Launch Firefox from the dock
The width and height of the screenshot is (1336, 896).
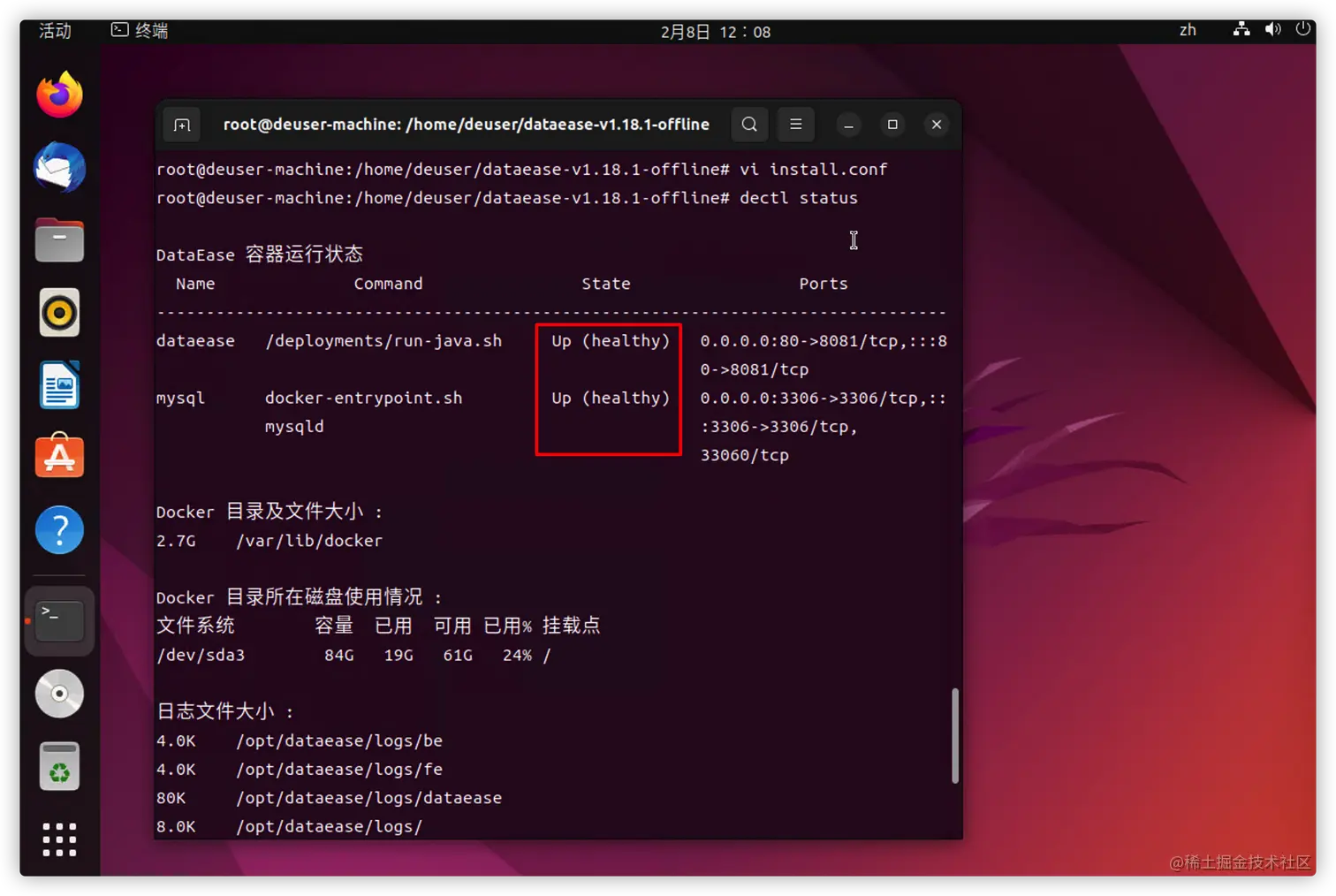58,95
